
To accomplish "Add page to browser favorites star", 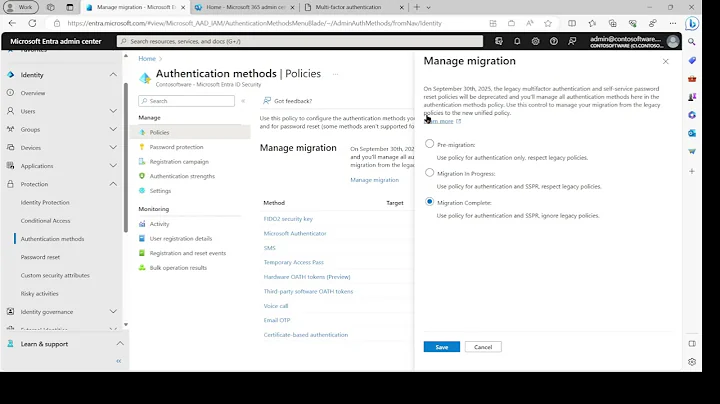I will 548,23.
